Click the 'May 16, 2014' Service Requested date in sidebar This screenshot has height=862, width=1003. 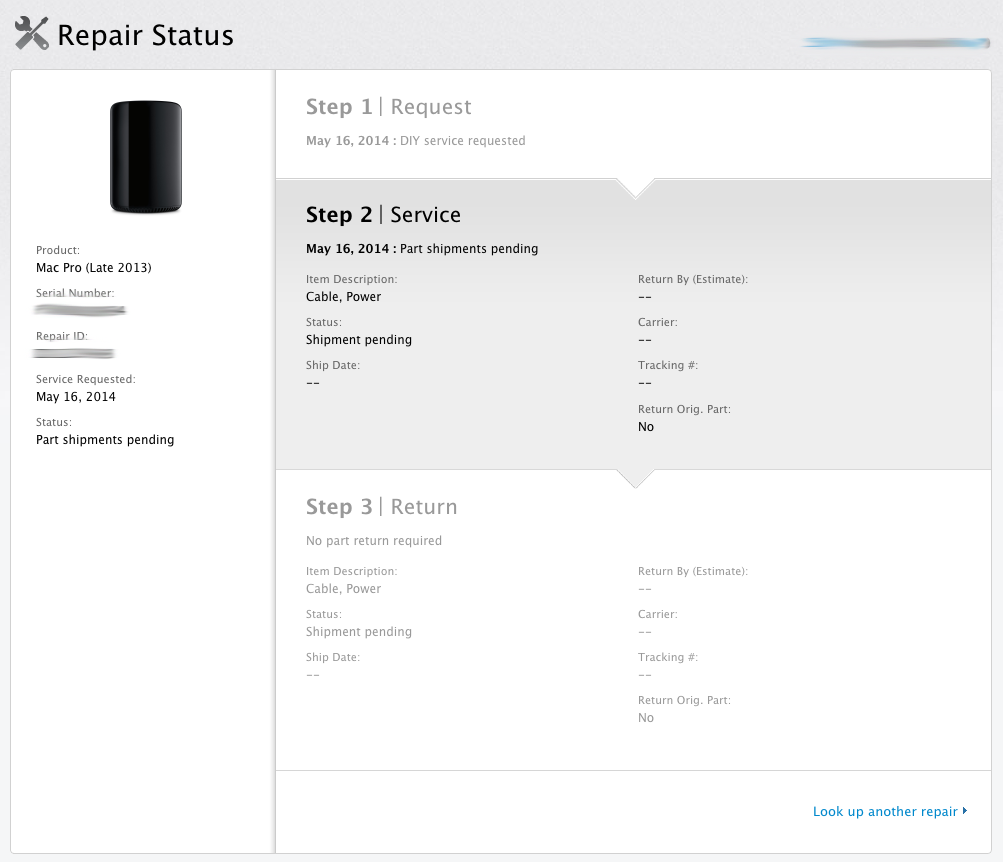[75, 396]
